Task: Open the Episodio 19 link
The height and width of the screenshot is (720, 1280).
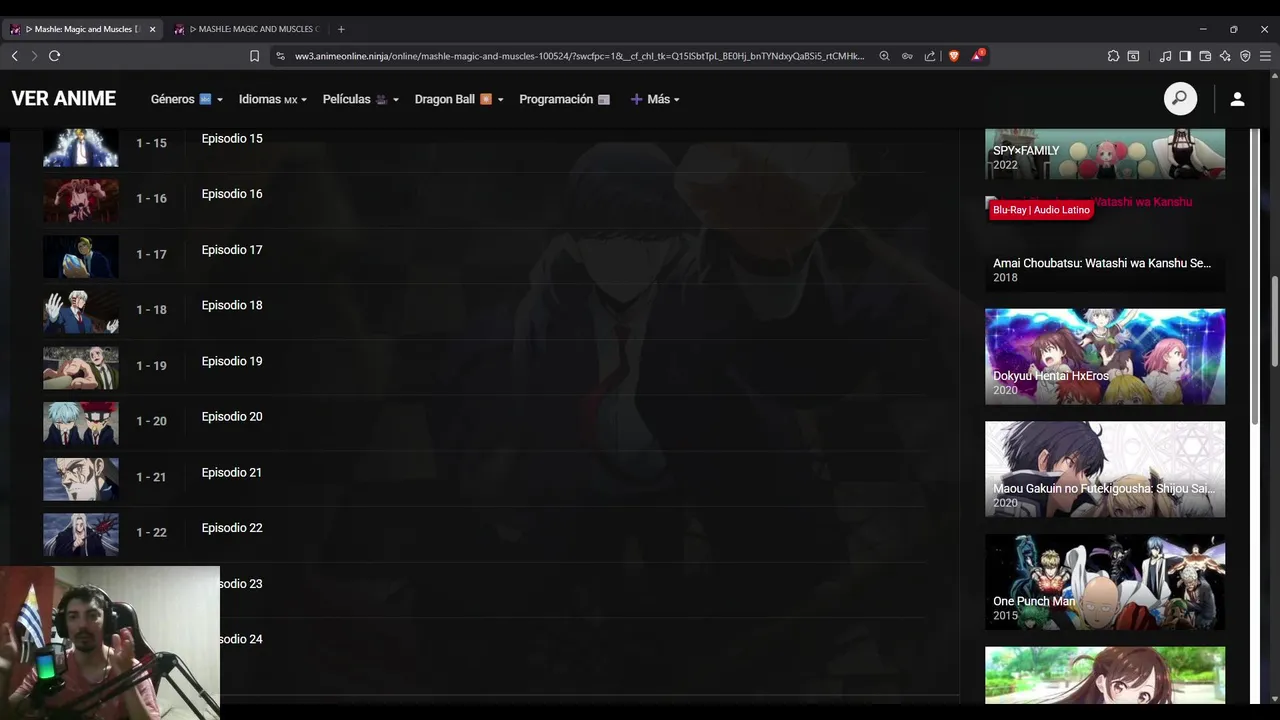Action: point(232,361)
